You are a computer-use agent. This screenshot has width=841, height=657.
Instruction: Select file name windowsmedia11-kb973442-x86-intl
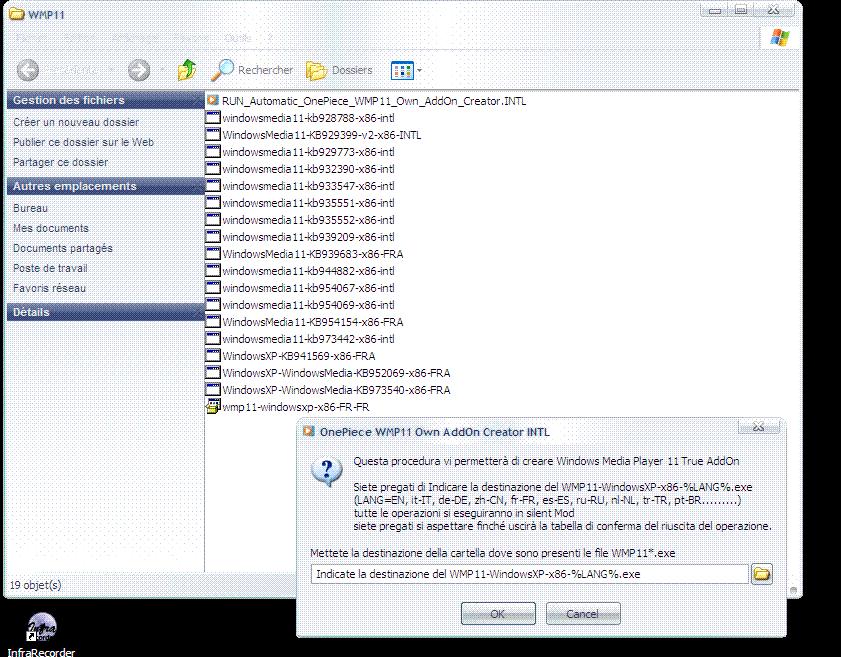[x=308, y=339]
